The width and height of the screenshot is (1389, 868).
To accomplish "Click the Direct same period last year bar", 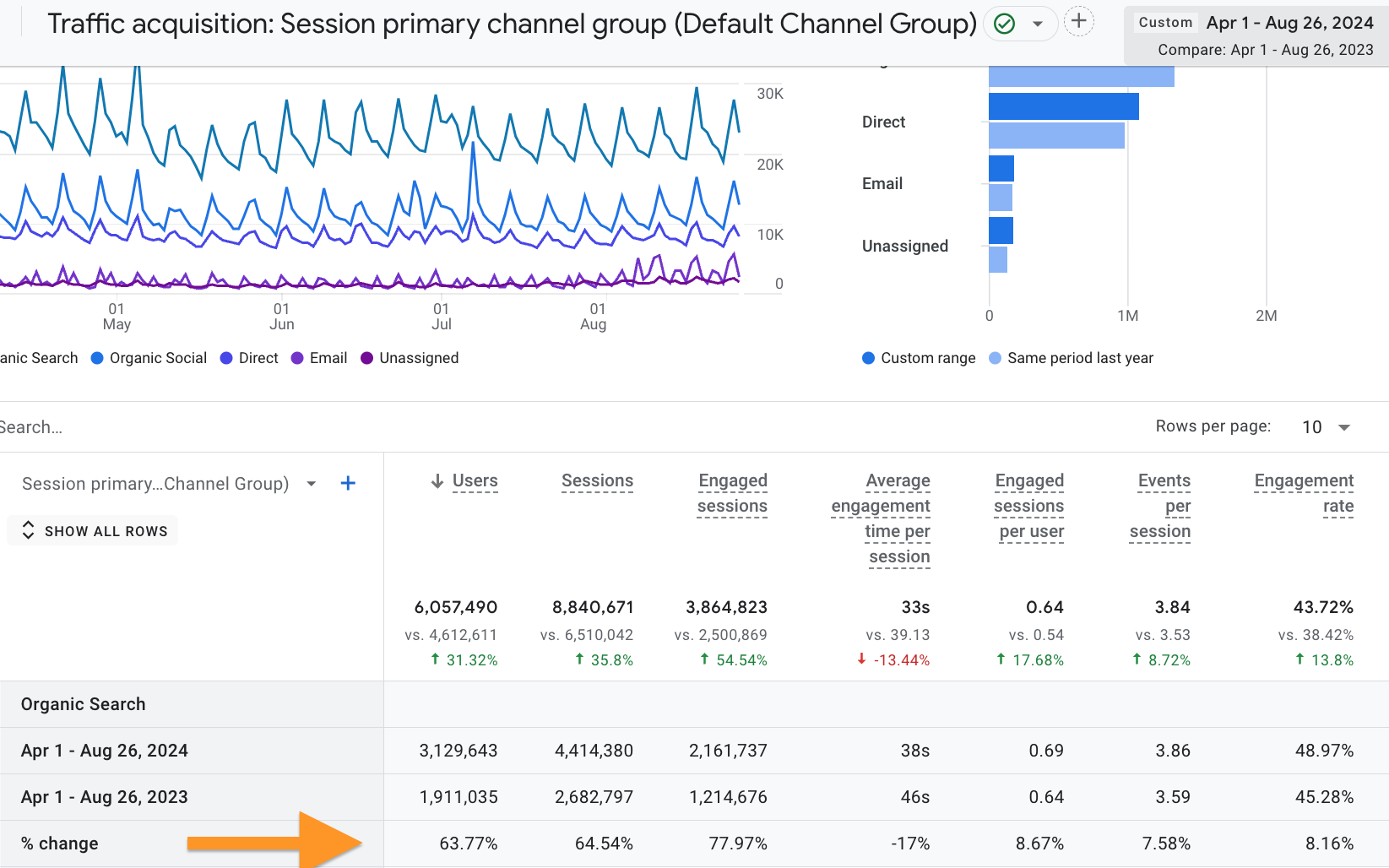I will (1056, 135).
